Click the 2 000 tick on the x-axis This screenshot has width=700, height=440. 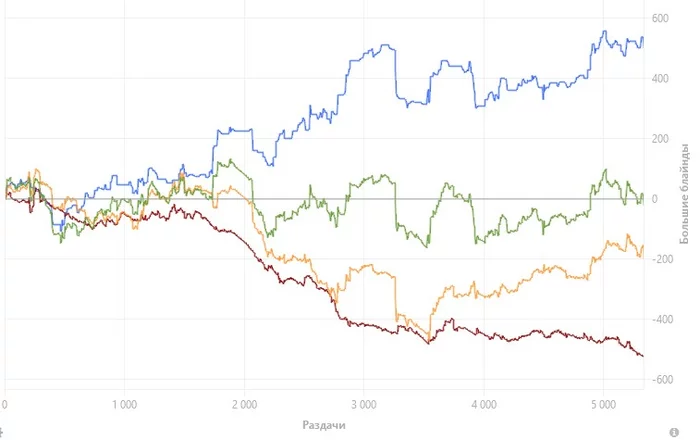[244, 405]
